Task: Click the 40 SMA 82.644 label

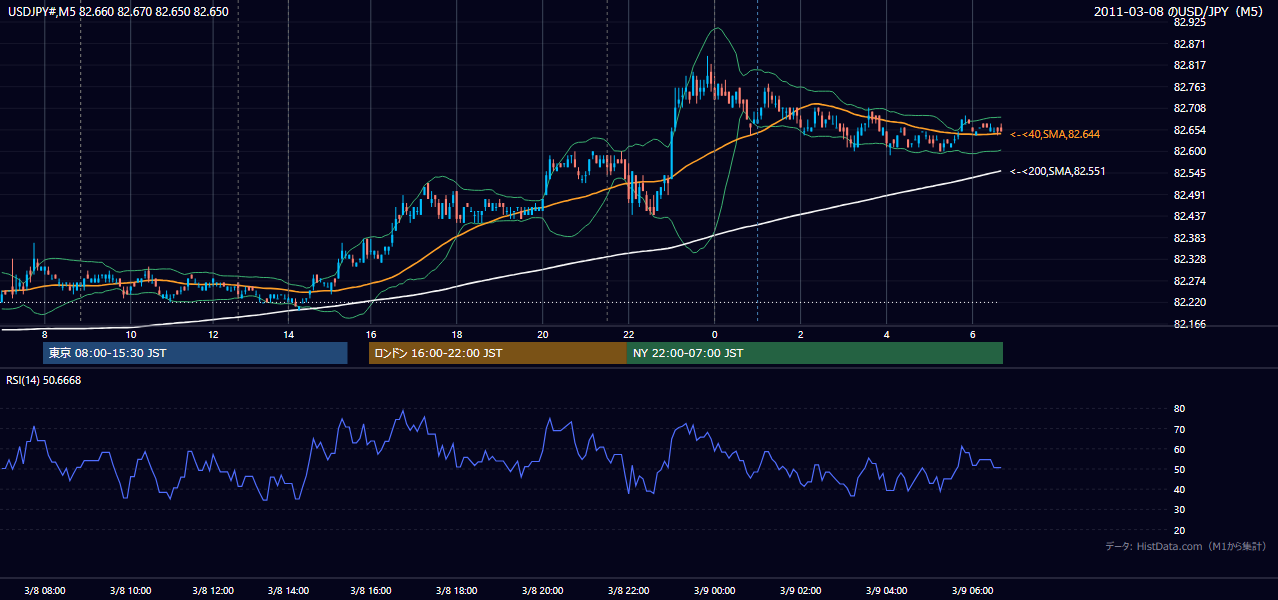Action: tap(1057, 134)
